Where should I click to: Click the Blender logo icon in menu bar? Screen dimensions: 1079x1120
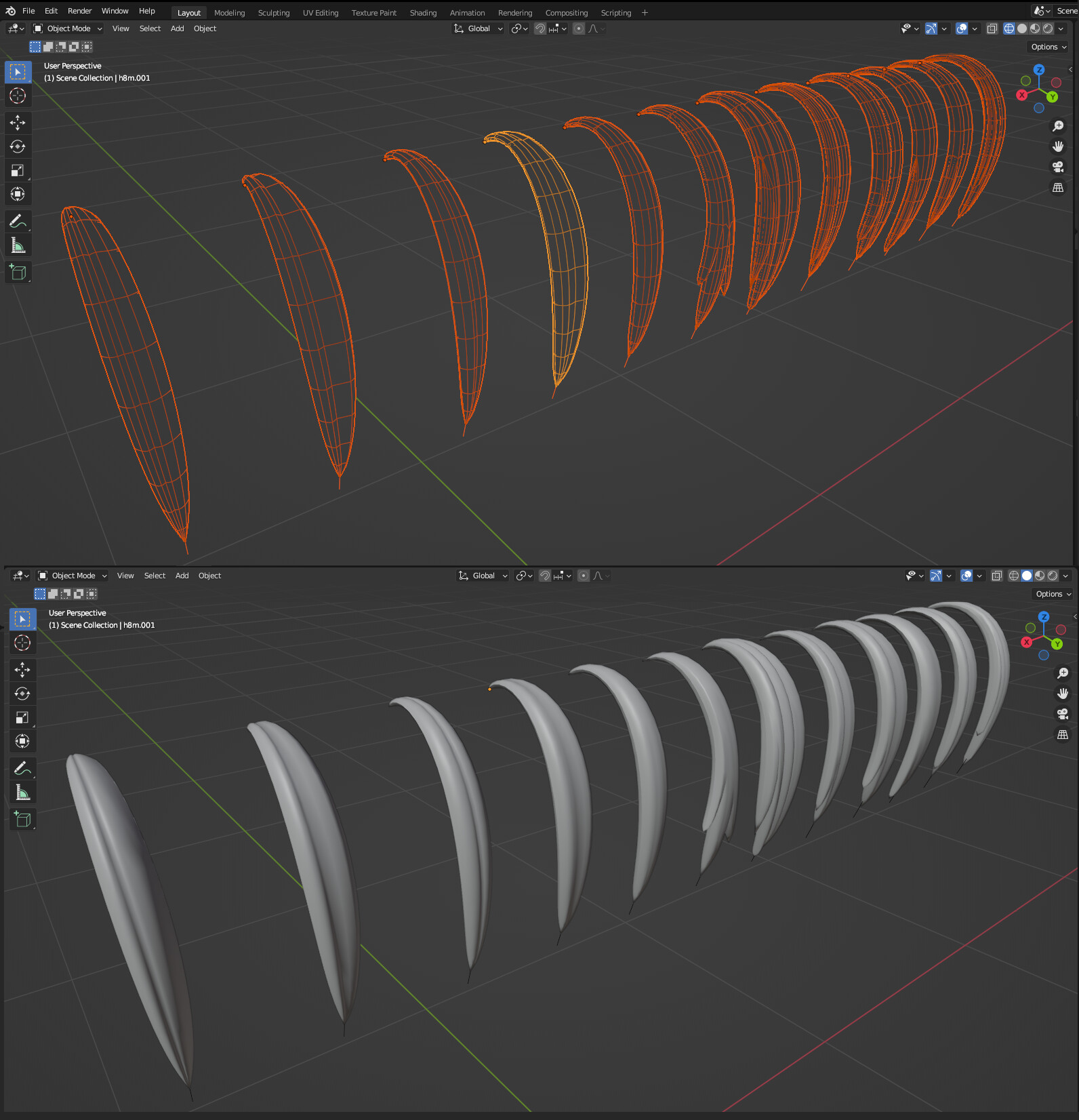[x=10, y=11]
